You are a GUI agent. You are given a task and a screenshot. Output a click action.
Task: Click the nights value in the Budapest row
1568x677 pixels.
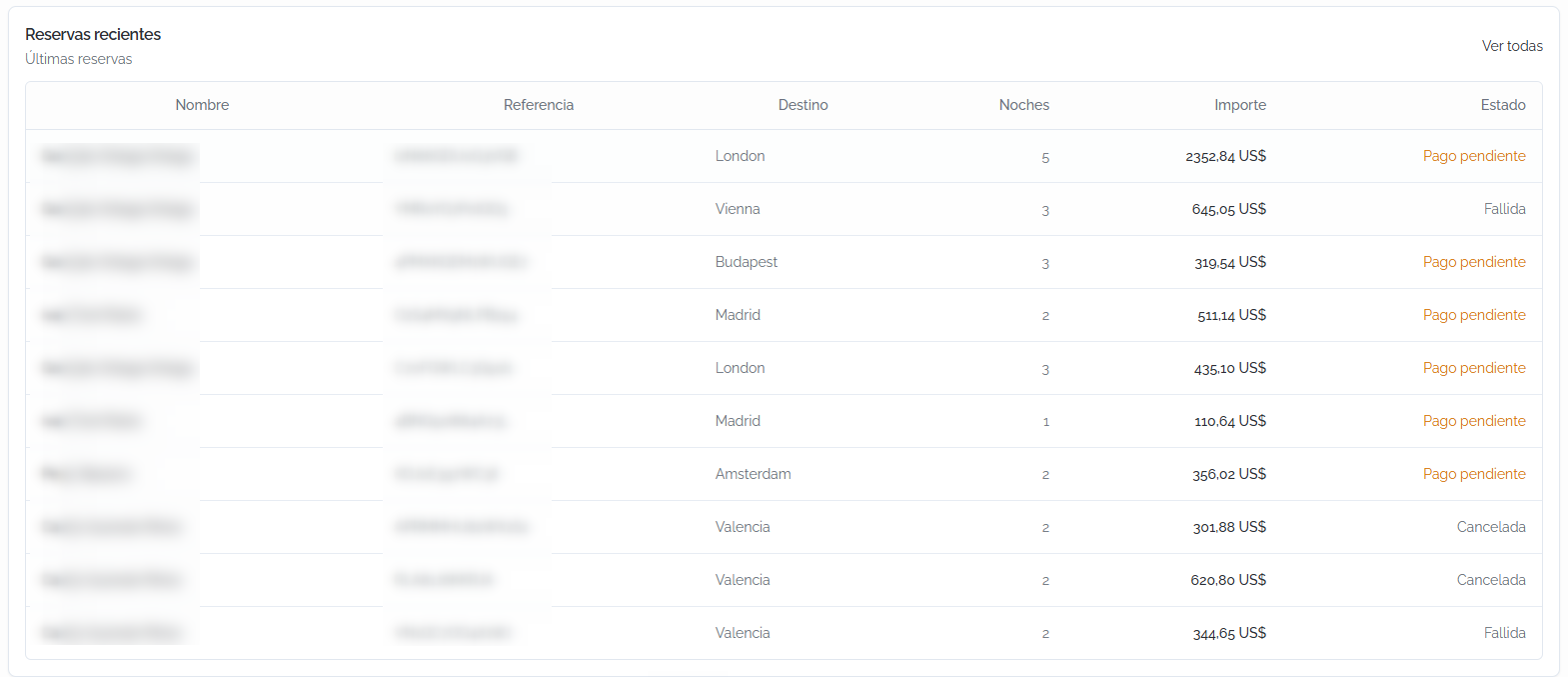click(x=1045, y=263)
